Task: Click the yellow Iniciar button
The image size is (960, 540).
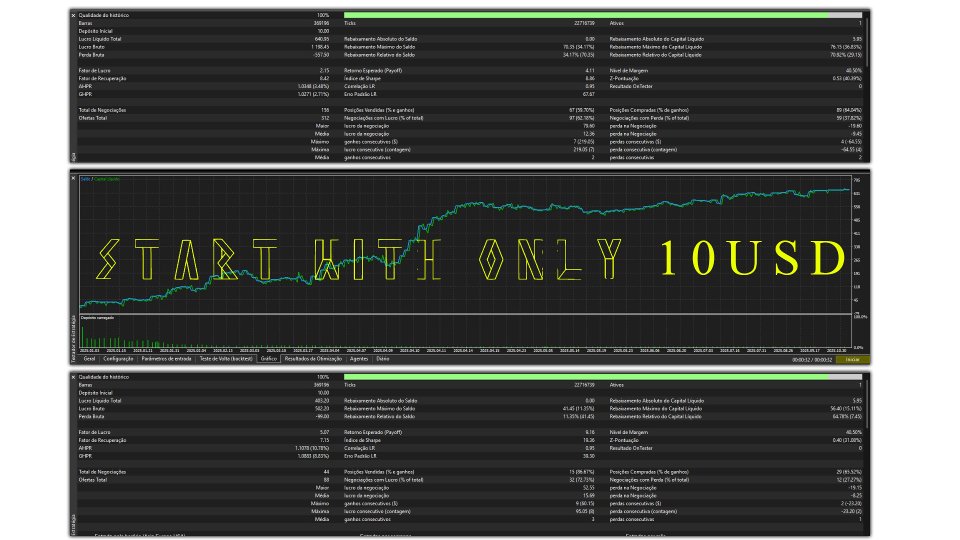Action: [852, 359]
